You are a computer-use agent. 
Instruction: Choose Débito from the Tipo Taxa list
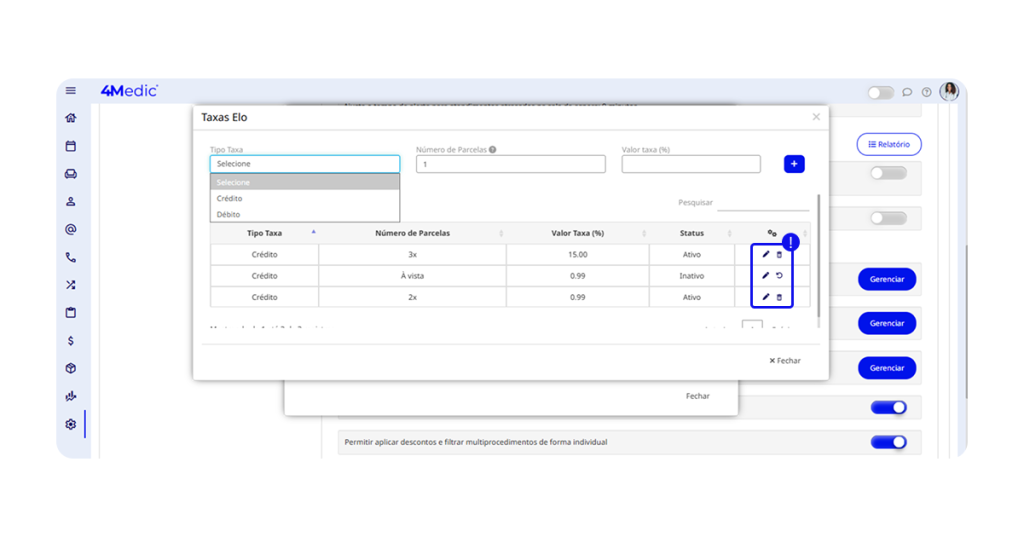pyautogui.click(x=229, y=214)
